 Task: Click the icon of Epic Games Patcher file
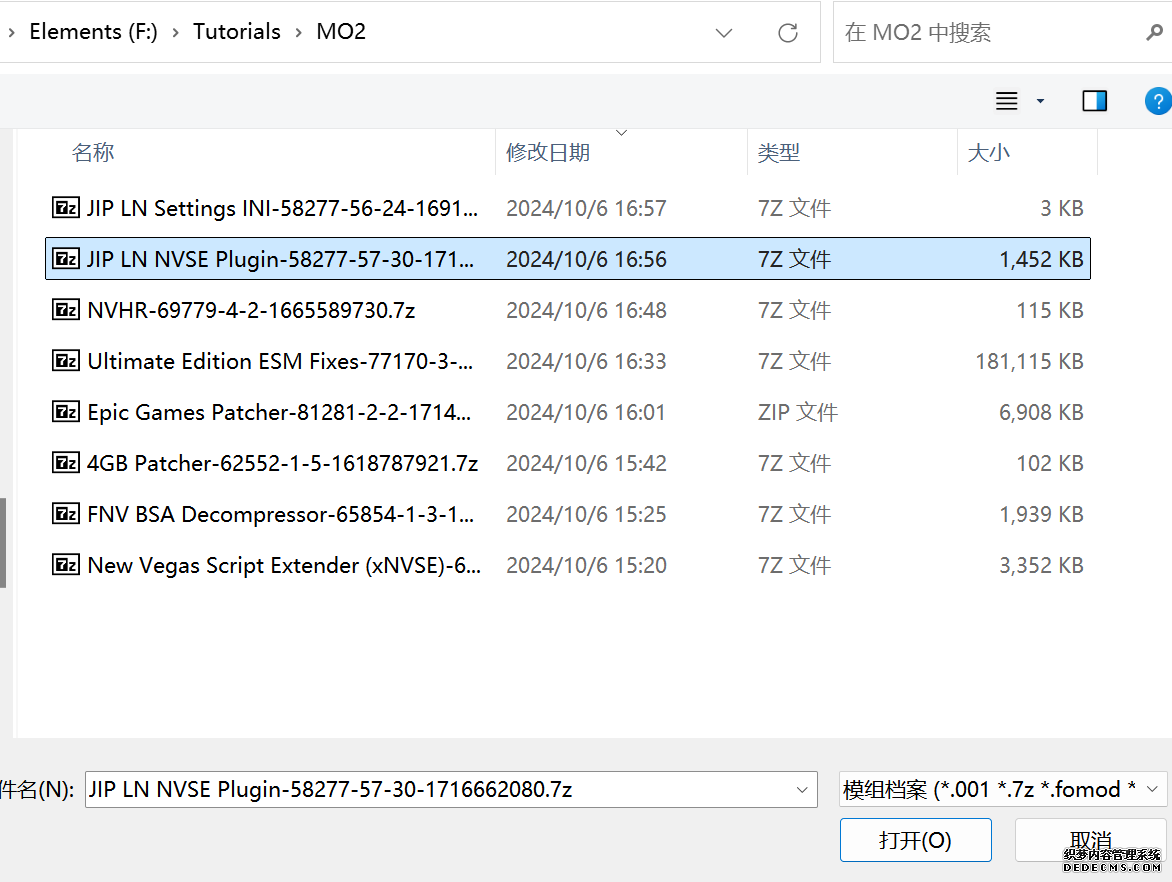[x=66, y=412]
